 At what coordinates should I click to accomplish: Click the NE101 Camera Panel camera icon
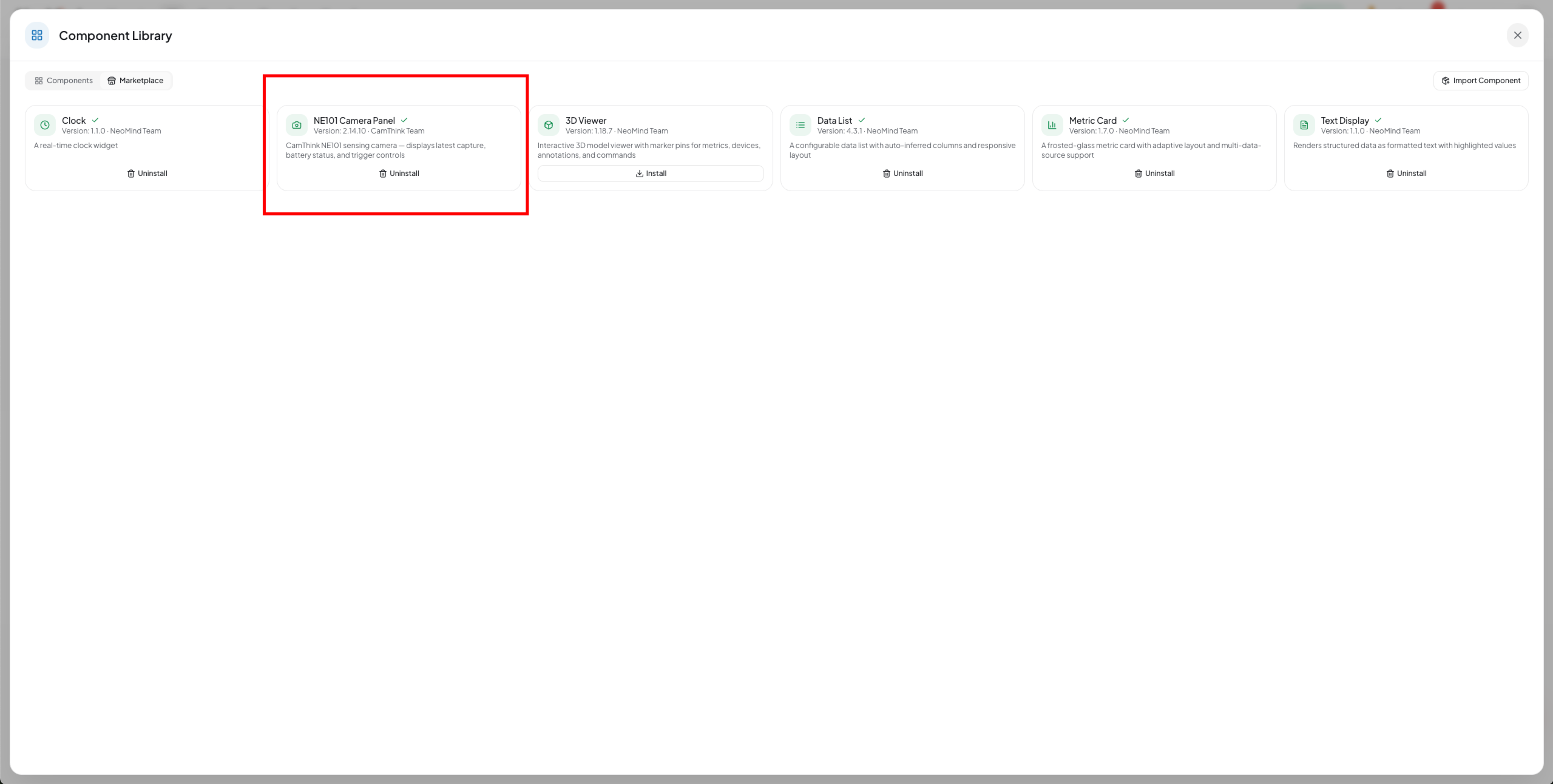tap(297, 125)
